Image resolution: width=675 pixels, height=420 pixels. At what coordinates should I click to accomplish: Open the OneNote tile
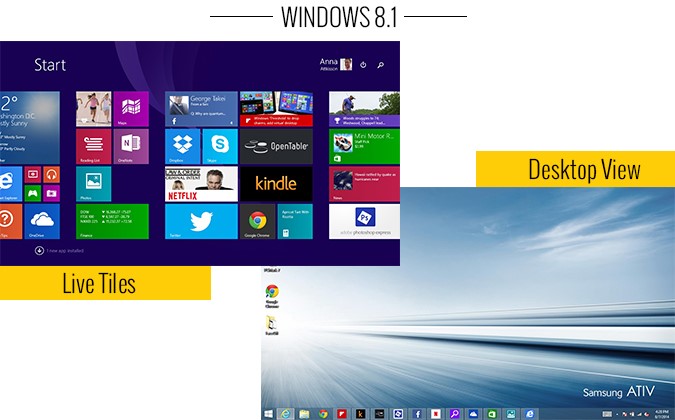[131, 146]
